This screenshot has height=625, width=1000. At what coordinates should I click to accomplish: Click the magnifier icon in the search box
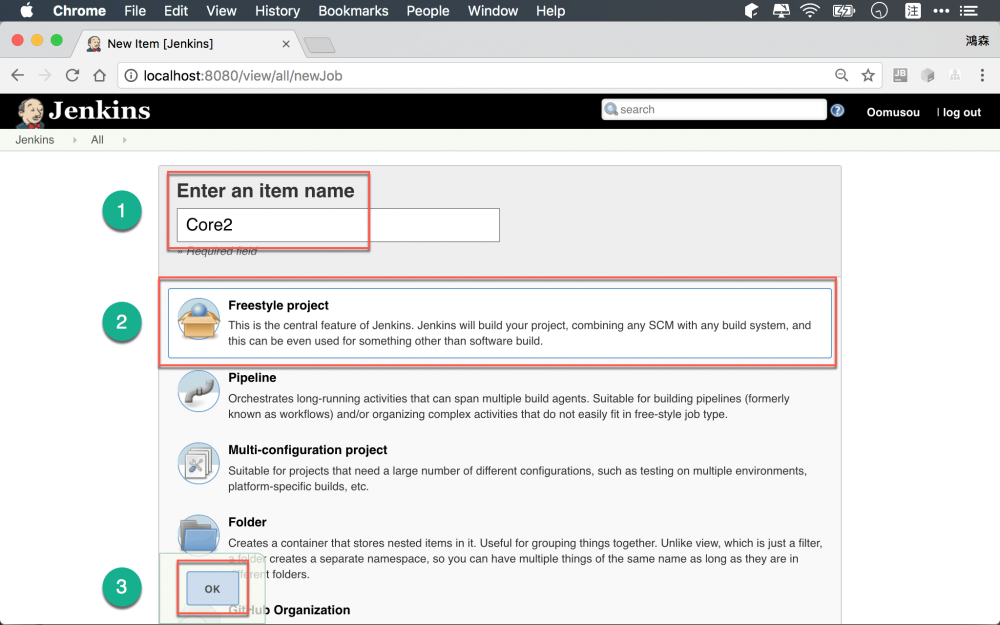[x=610, y=108]
